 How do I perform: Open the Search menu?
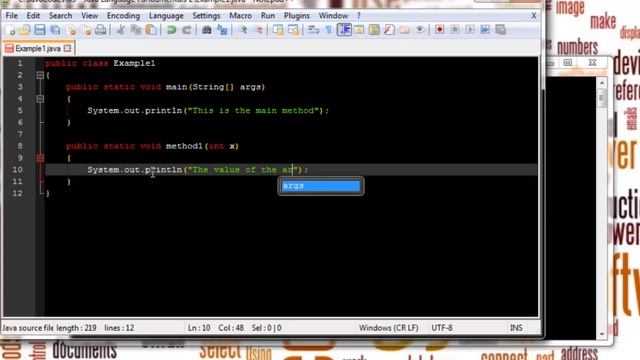coord(60,16)
